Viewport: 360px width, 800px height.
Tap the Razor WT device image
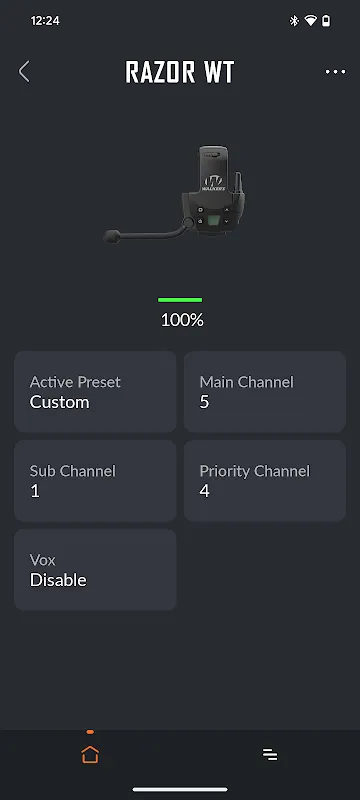click(176, 195)
